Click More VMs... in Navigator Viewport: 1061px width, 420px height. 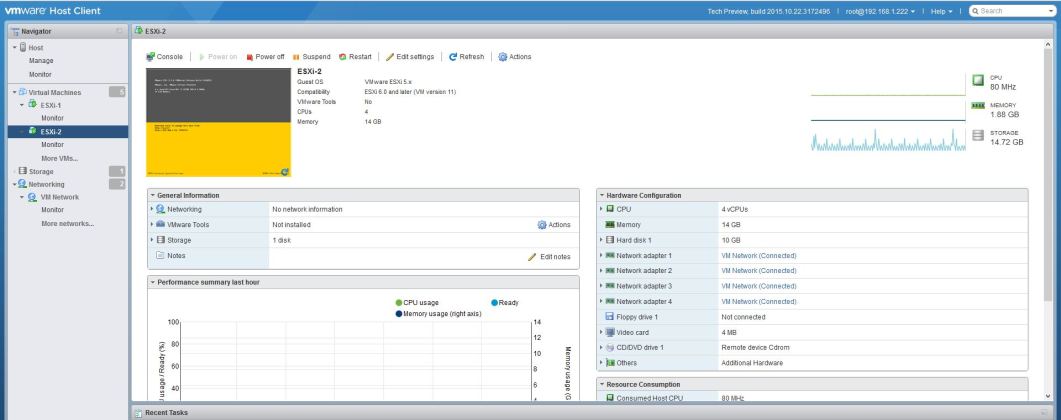(x=60, y=158)
